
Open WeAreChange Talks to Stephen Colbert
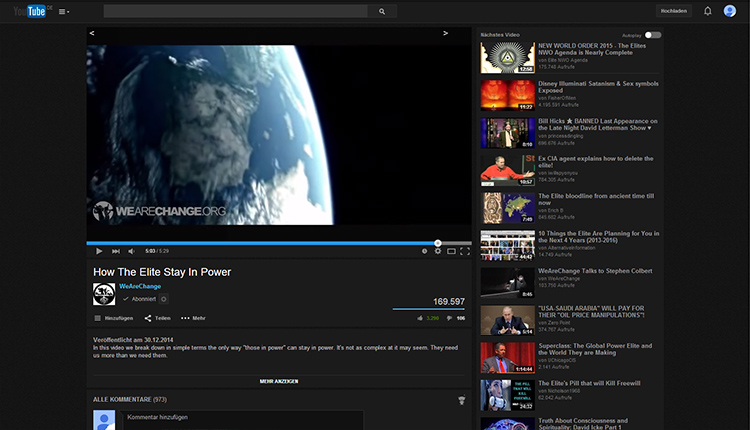pyautogui.click(x=595, y=271)
